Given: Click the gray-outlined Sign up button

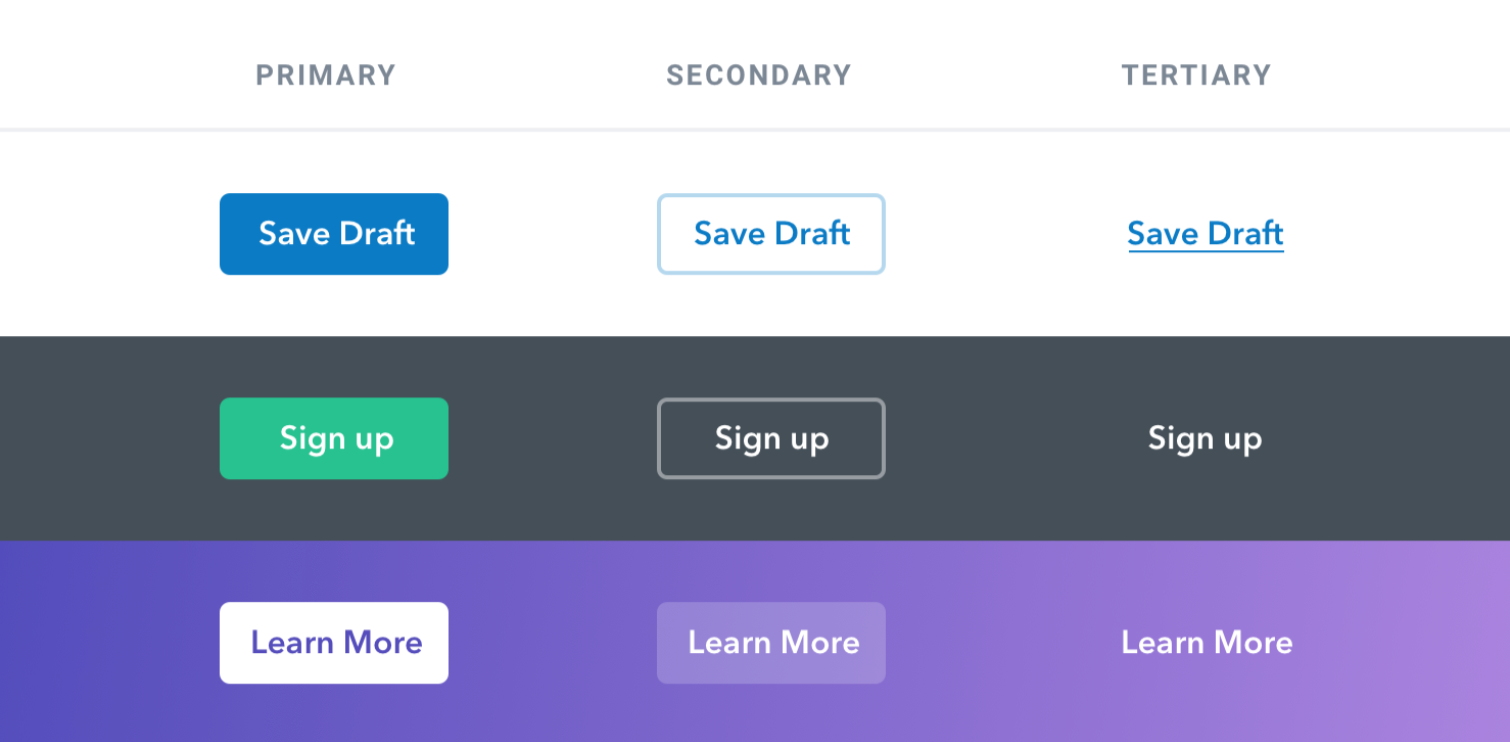Looking at the screenshot, I should tap(771, 439).
